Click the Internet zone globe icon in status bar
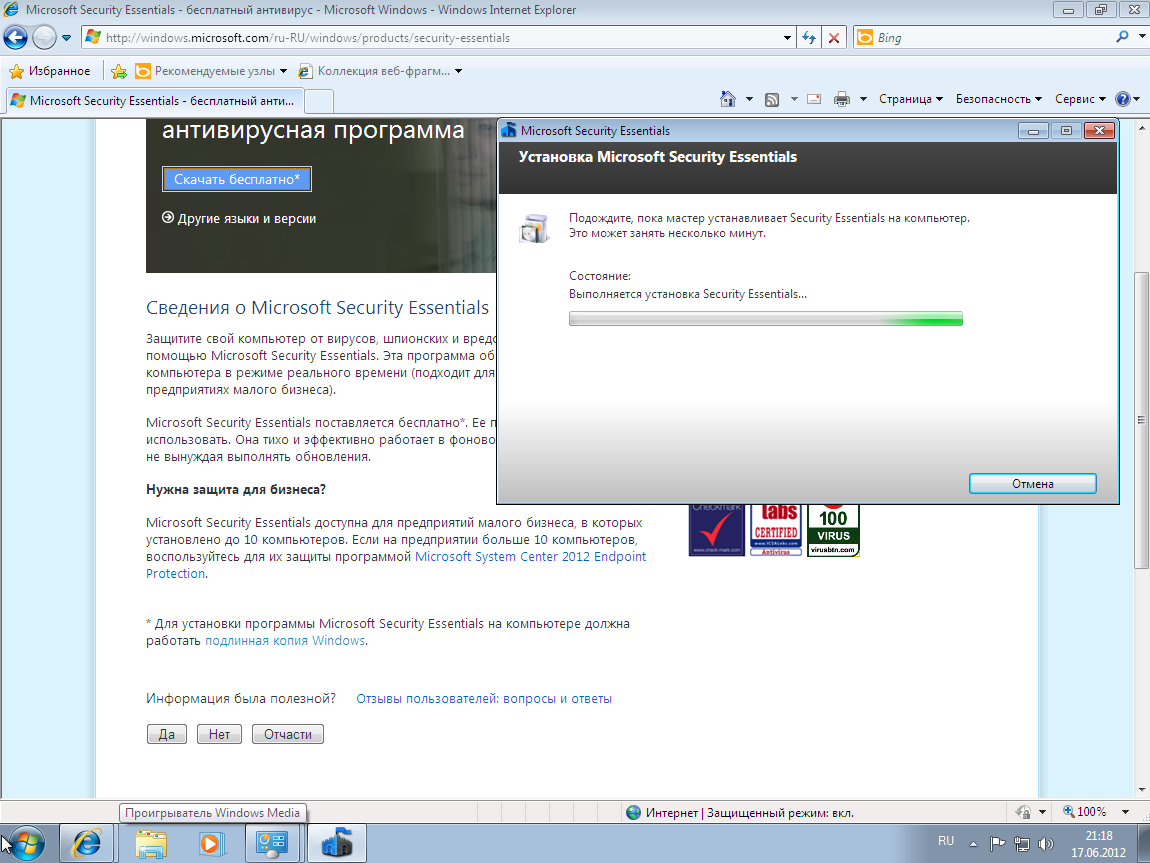1150x863 pixels. coord(634,812)
